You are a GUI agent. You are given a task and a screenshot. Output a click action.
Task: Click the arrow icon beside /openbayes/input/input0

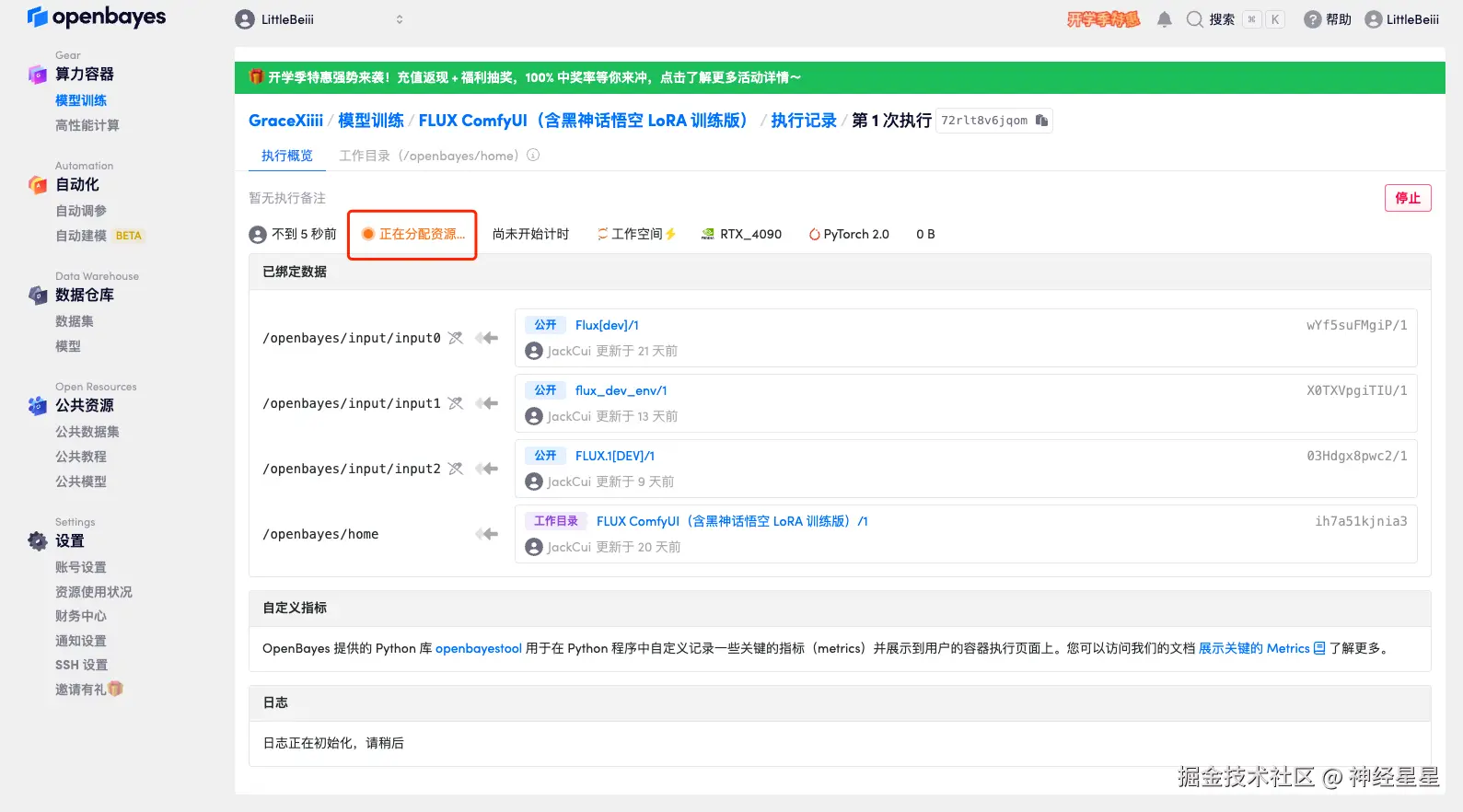pyautogui.click(x=487, y=338)
